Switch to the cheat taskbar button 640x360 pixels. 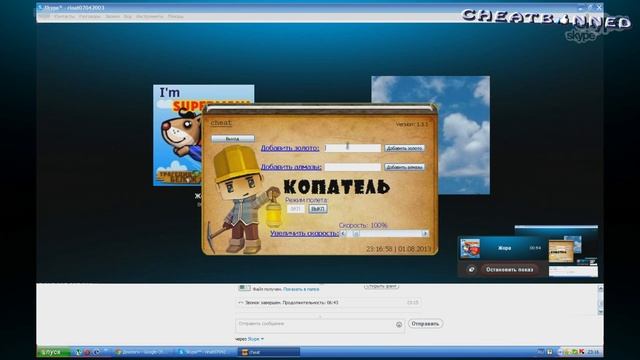tap(269, 352)
